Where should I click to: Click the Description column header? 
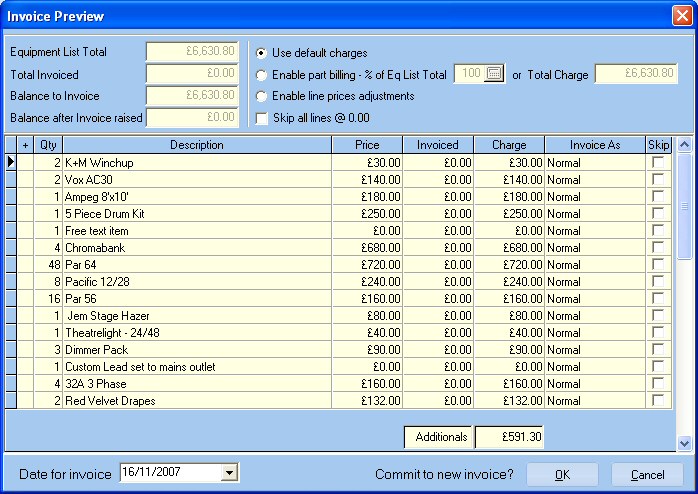pos(197,145)
